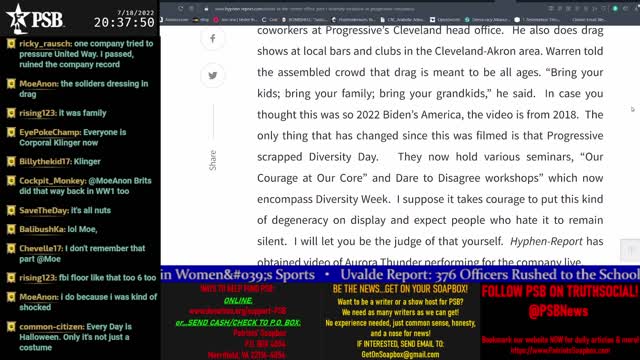
Task: Click 'or...SEND CASH/CHECK TO P.O. BOX:' green text
Action: 238,322
